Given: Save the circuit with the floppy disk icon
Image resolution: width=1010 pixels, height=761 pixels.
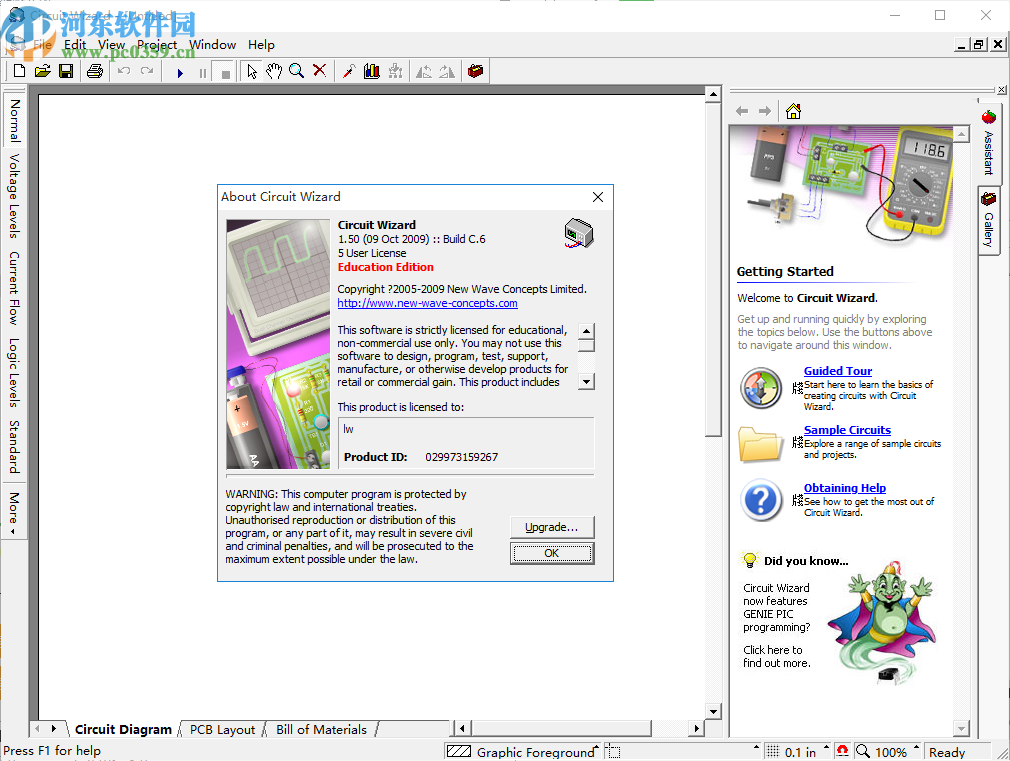Looking at the screenshot, I should 66,71.
